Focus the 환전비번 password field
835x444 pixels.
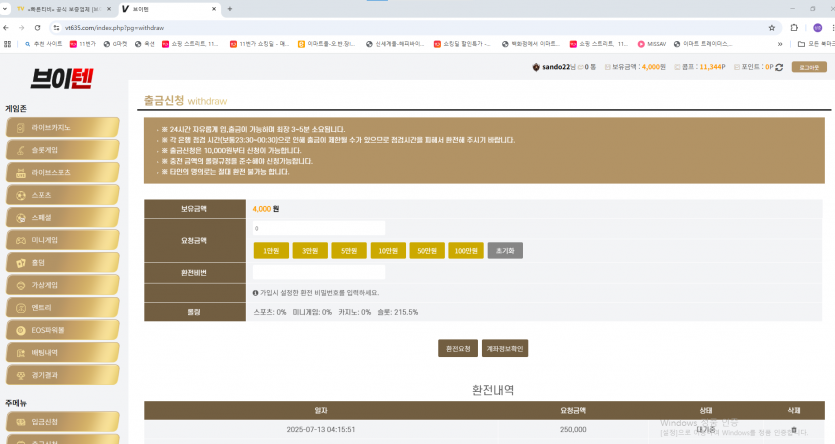pos(318,272)
